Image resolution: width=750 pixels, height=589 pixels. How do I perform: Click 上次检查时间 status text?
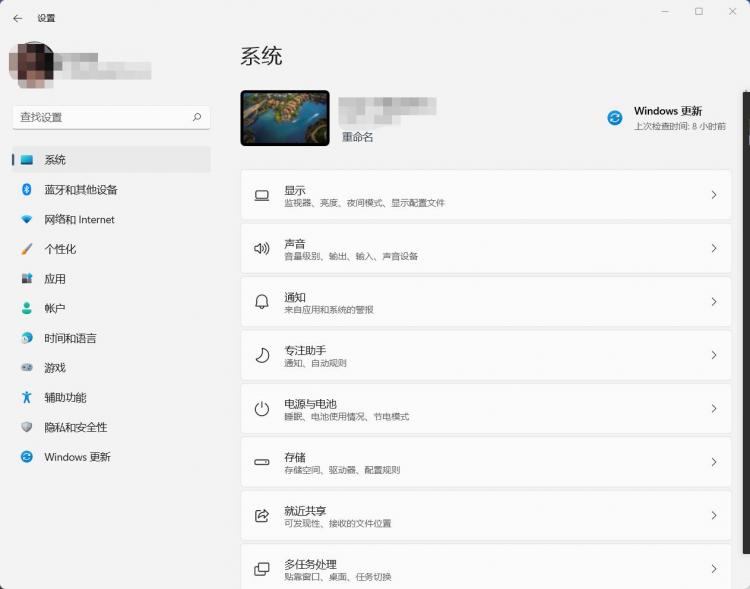coord(680,126)
